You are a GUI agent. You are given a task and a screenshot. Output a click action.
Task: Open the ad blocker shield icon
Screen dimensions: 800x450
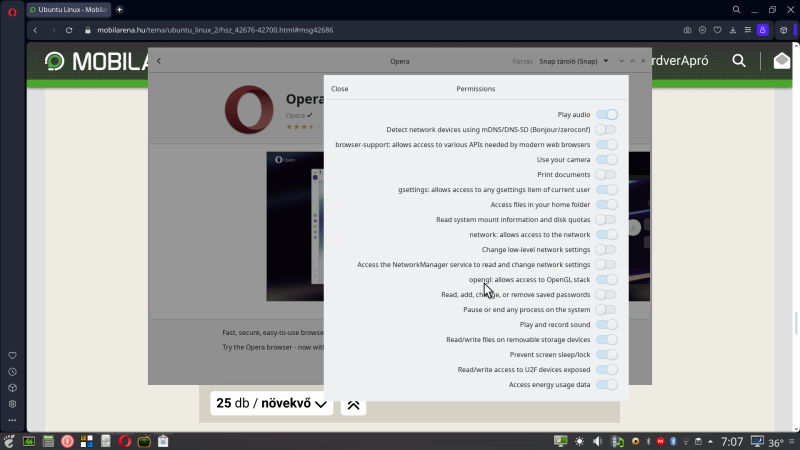[703, 30]
